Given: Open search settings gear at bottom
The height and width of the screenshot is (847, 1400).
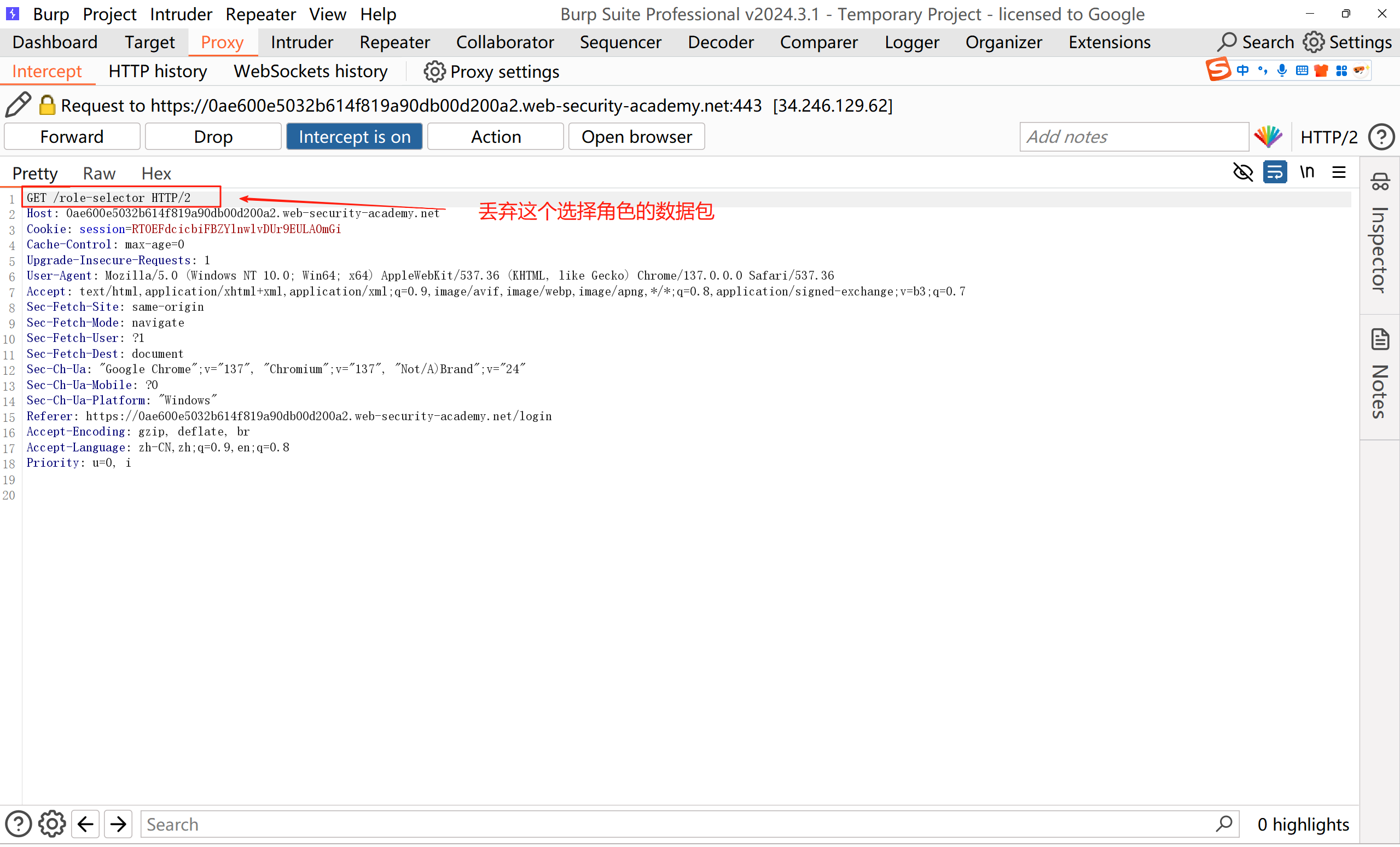Looking at the screenshot, I should 52,824.
